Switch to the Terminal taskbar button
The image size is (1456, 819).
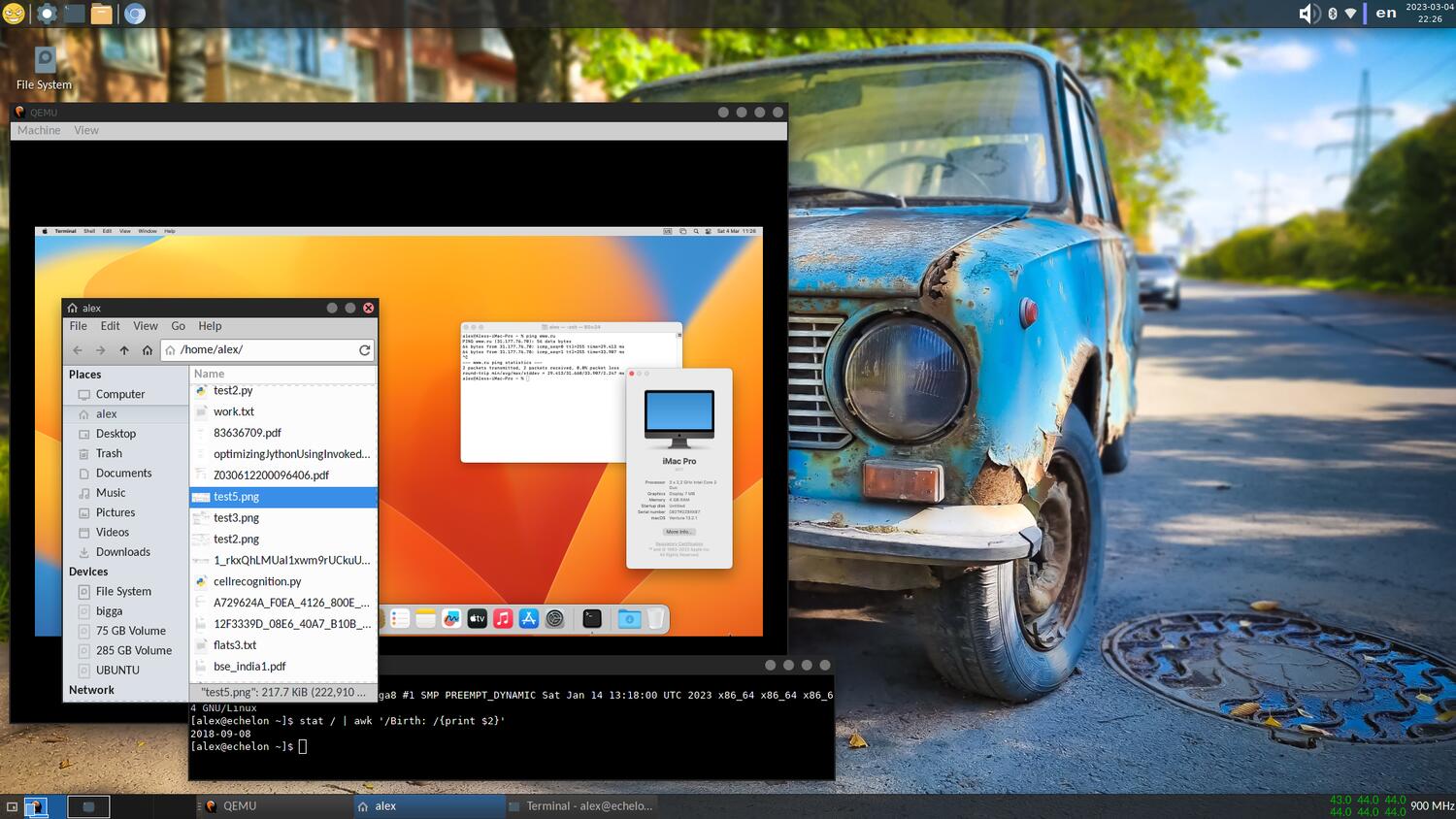pyautogui.click(x=580, y=806)
